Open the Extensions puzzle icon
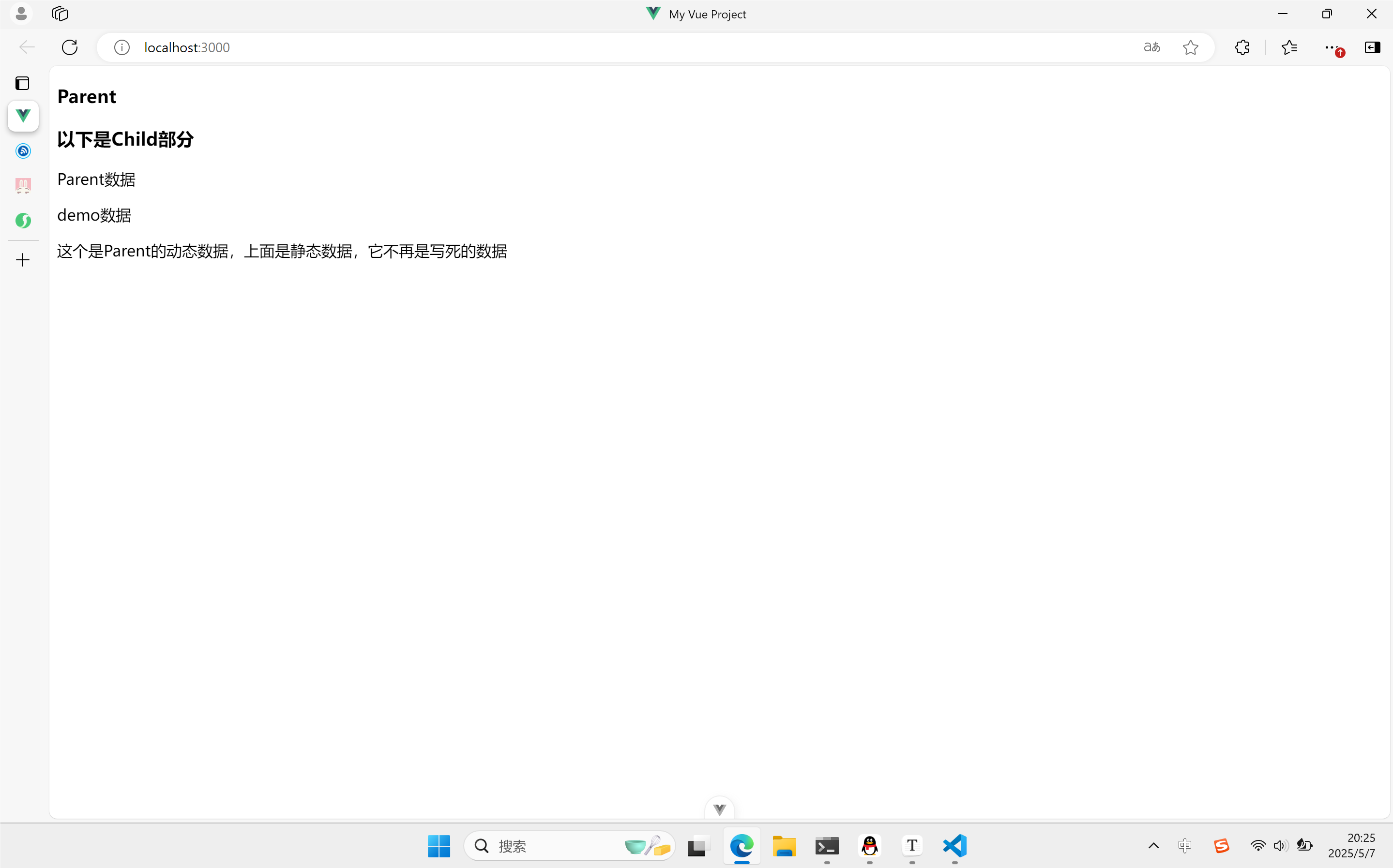The image size is (1393, 868). click(1242, 47)
